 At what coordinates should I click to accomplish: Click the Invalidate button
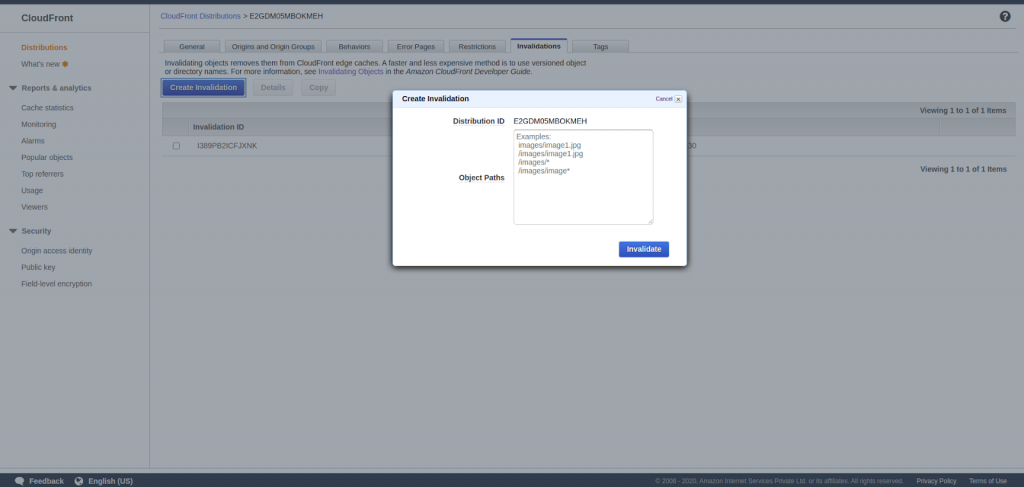644,249
